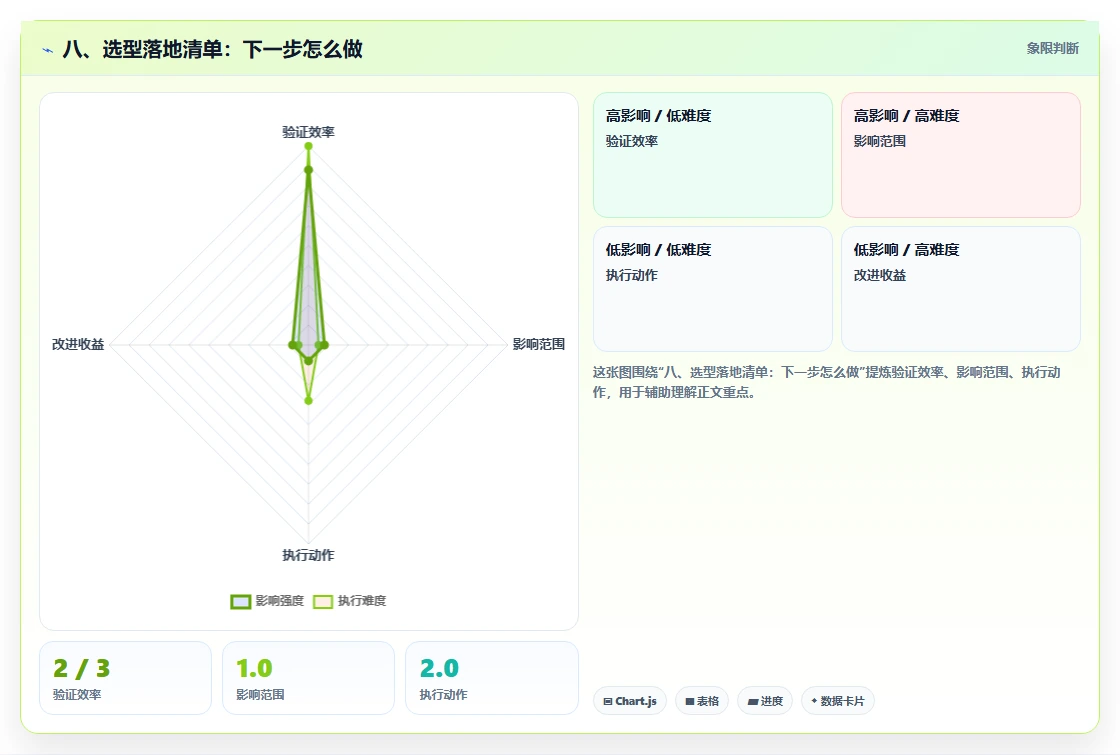This screenshot has height=755, width=1120.
Task: Click the 进度 tag icon
Action: [x=753, y=701]
